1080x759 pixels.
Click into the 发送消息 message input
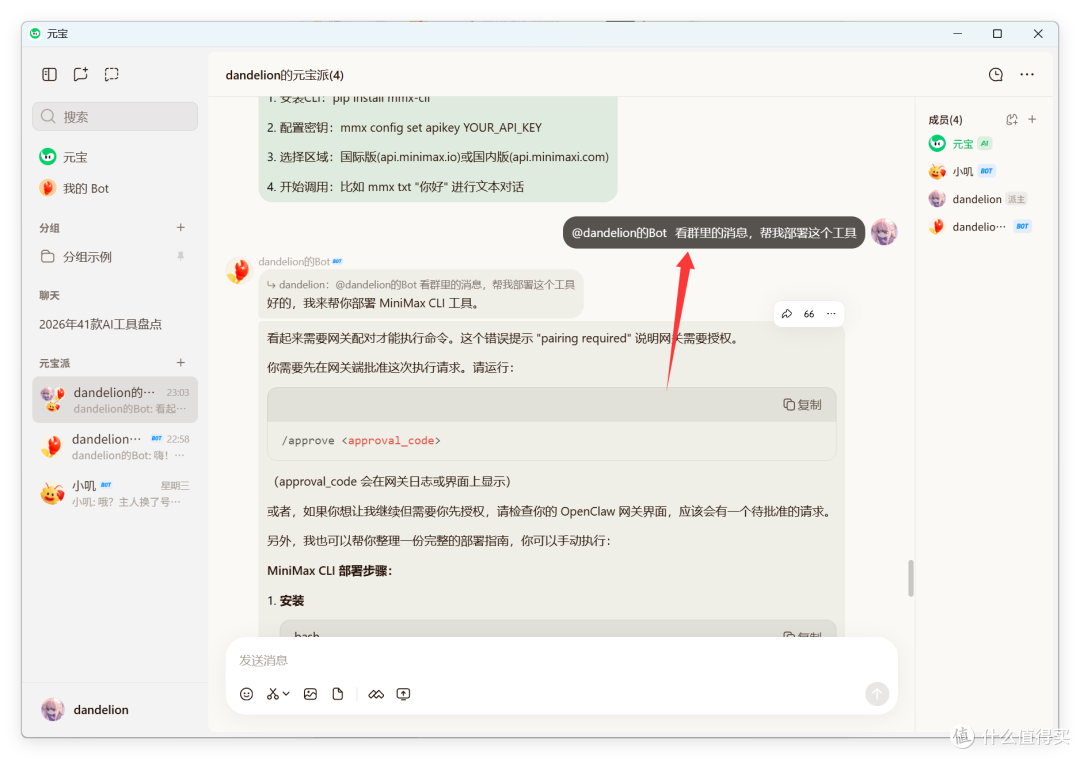click(561, 661)
